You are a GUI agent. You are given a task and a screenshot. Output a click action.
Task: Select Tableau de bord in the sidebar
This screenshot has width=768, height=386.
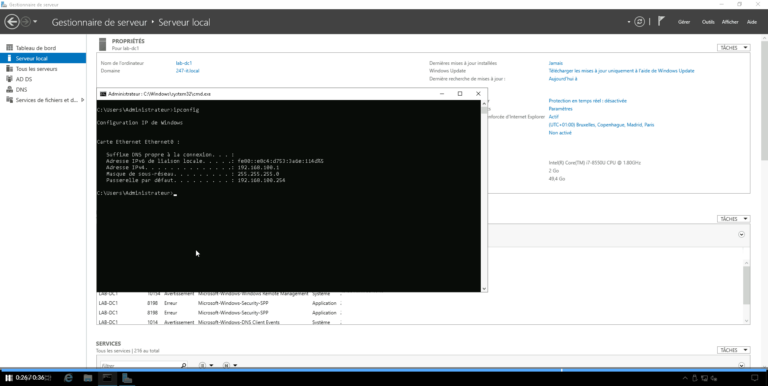point(36,48)
